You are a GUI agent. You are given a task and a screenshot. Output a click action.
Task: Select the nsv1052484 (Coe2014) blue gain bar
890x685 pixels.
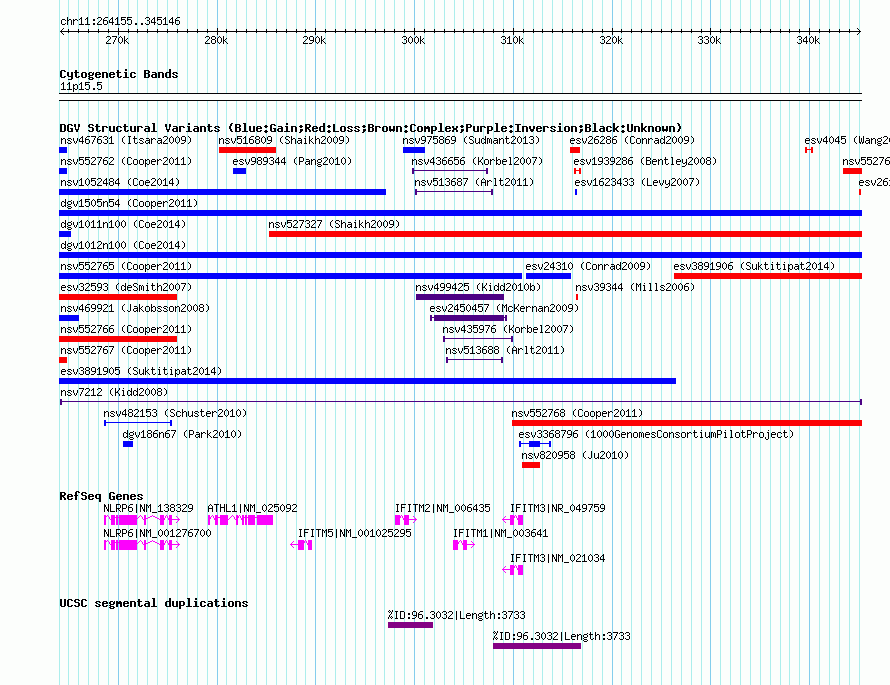pos(222,192)
